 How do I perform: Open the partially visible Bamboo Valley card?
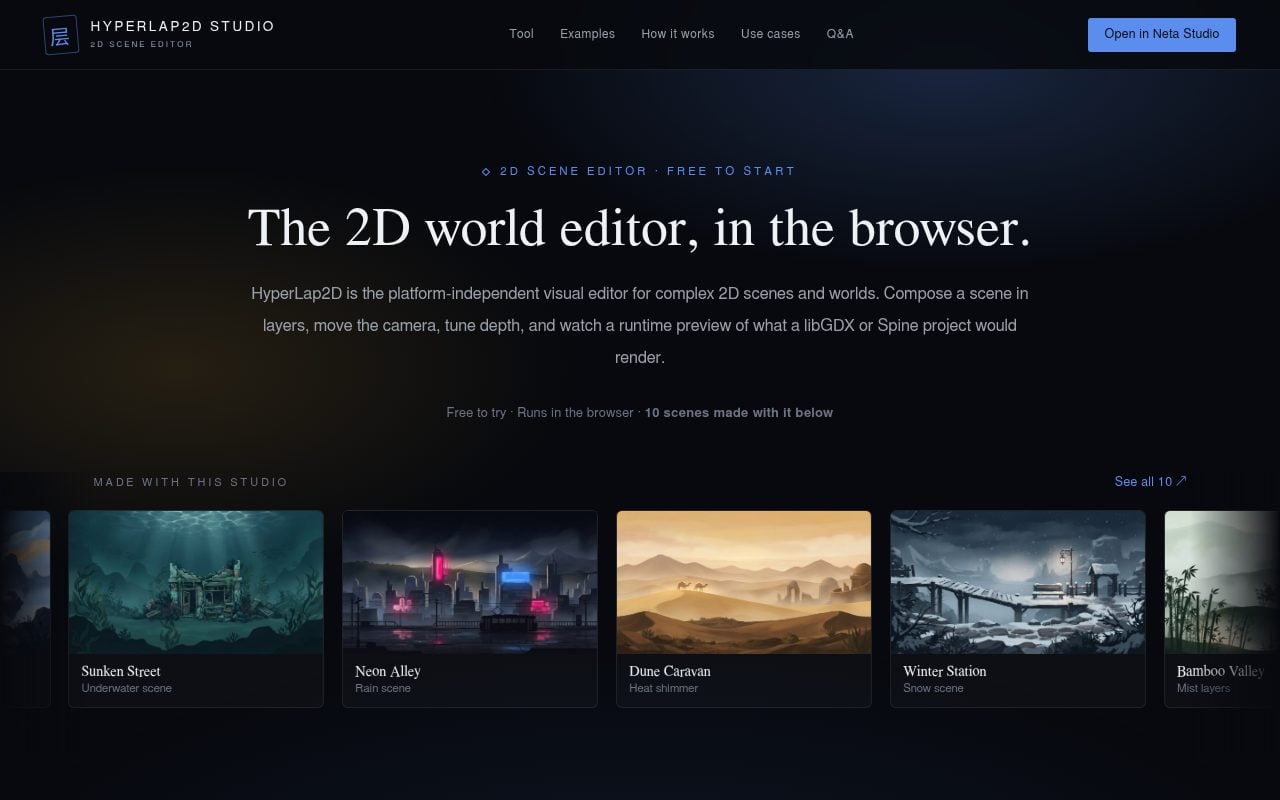pos(1222,609)
